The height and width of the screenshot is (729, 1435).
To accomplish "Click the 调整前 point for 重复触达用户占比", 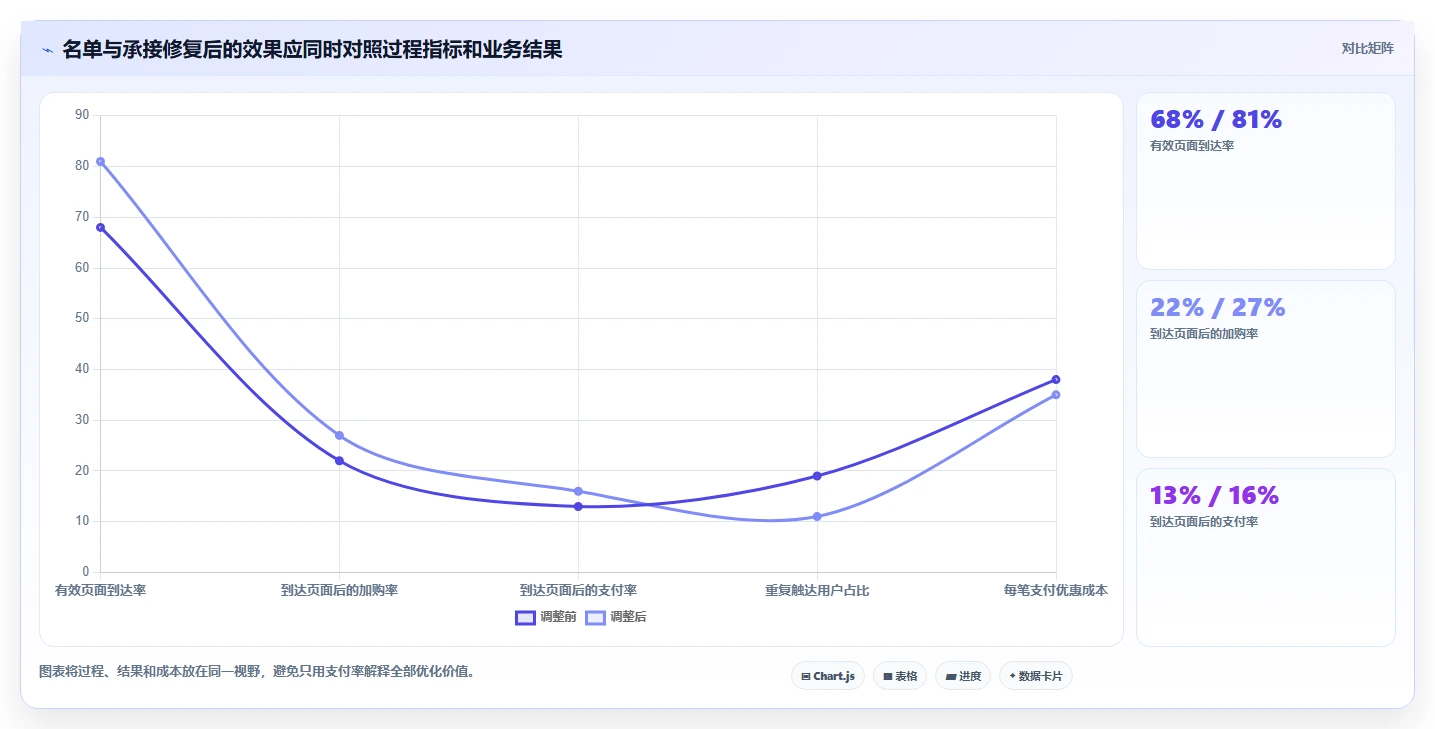I will pos(817,476).
